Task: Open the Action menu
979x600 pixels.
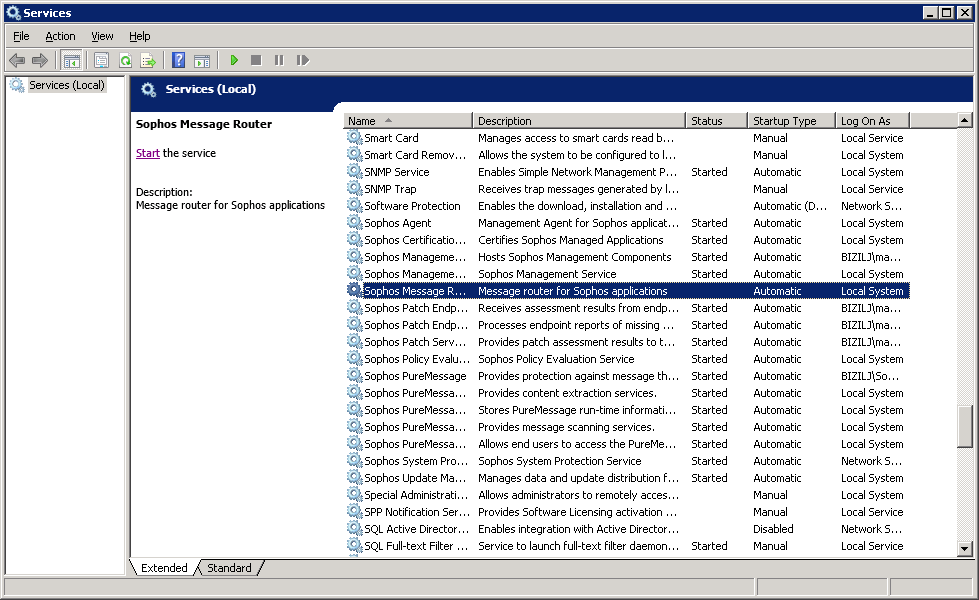Action: (x=60, y=36)
